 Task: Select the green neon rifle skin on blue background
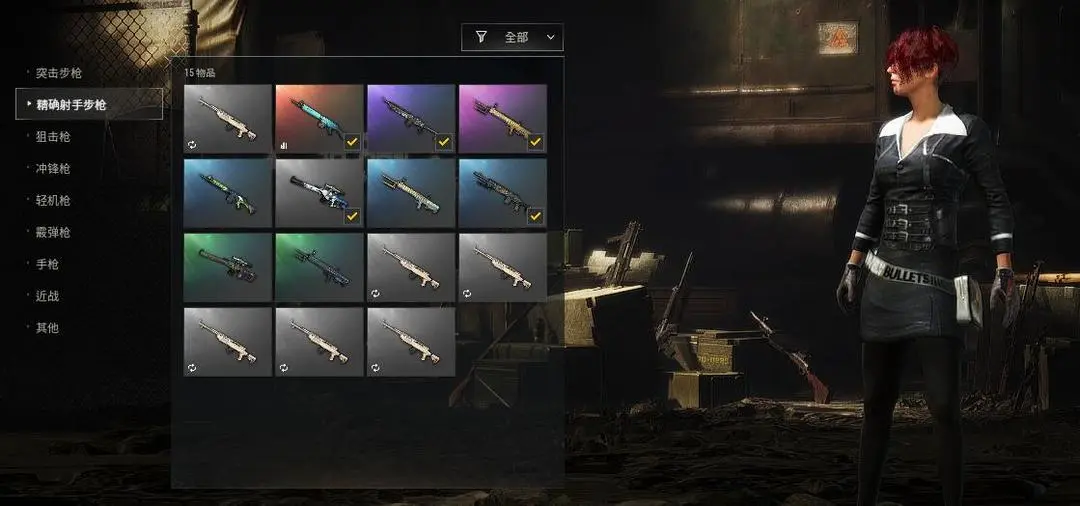pyautogui.click(x=227, y=193)
